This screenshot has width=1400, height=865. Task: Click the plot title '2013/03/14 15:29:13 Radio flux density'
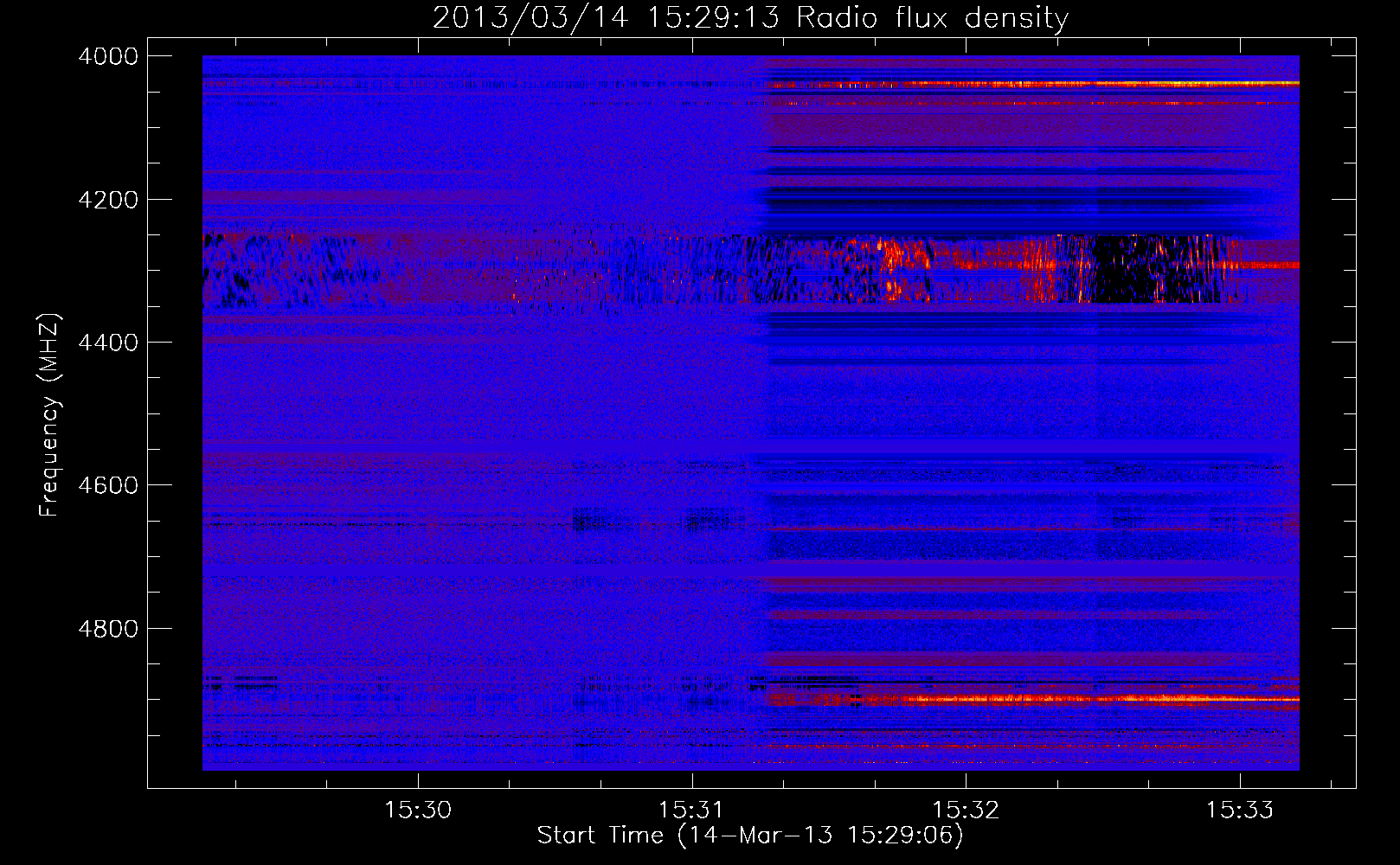click(x=750, y=18)
